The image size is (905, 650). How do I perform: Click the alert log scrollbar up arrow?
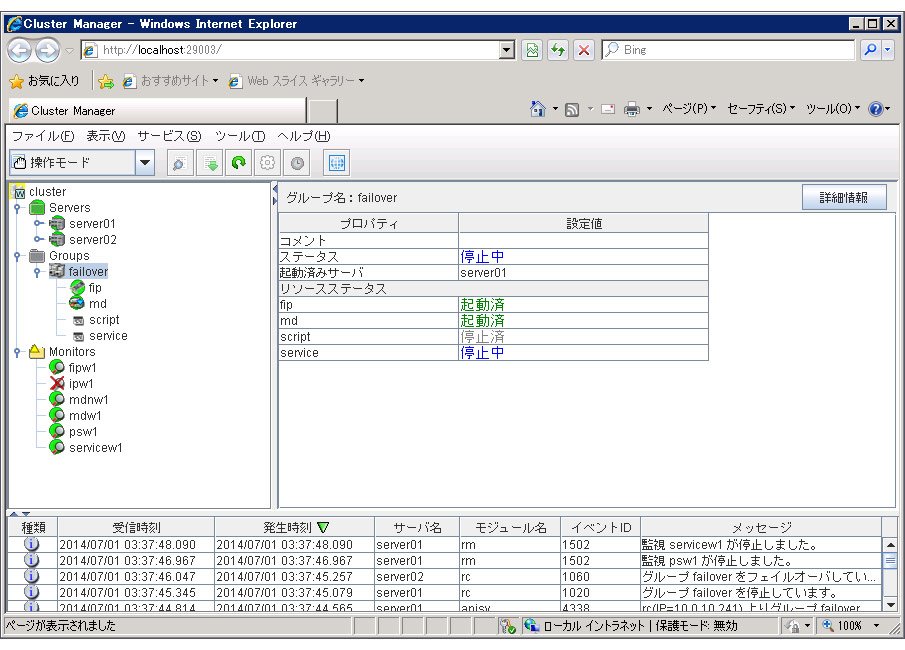coord(891,544)
